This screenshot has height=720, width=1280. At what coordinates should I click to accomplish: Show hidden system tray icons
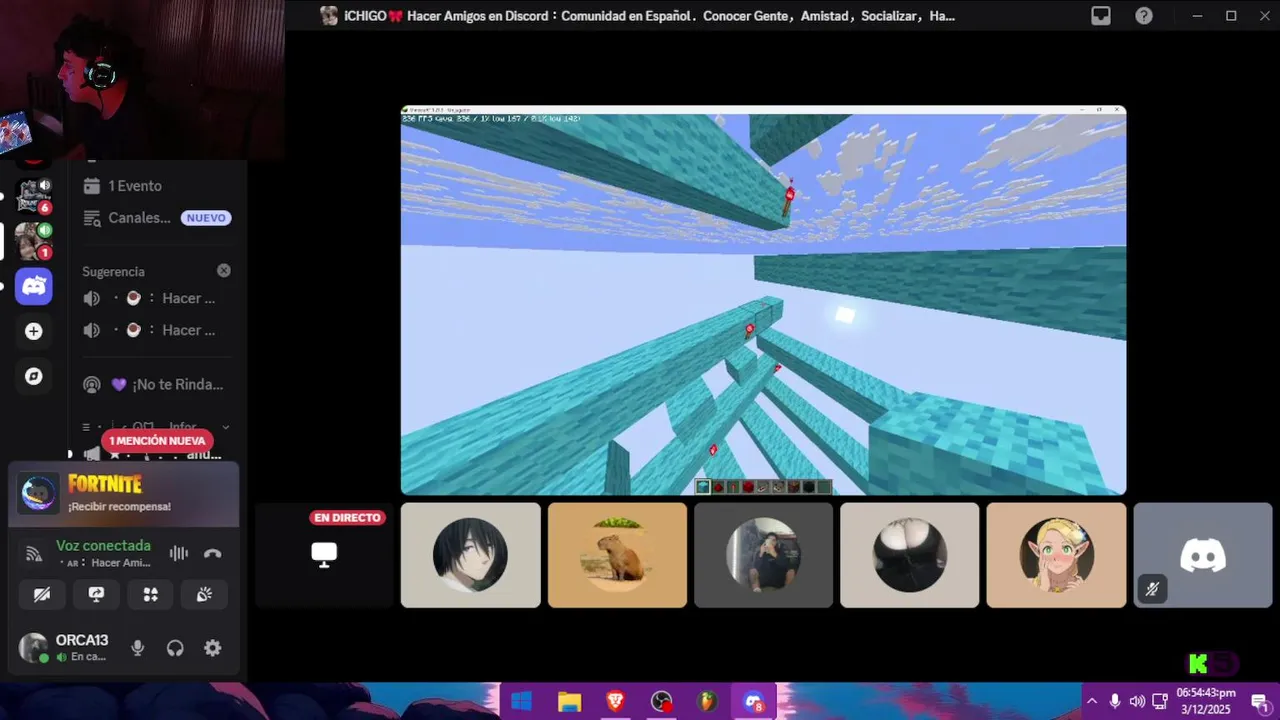[1092, 702]
